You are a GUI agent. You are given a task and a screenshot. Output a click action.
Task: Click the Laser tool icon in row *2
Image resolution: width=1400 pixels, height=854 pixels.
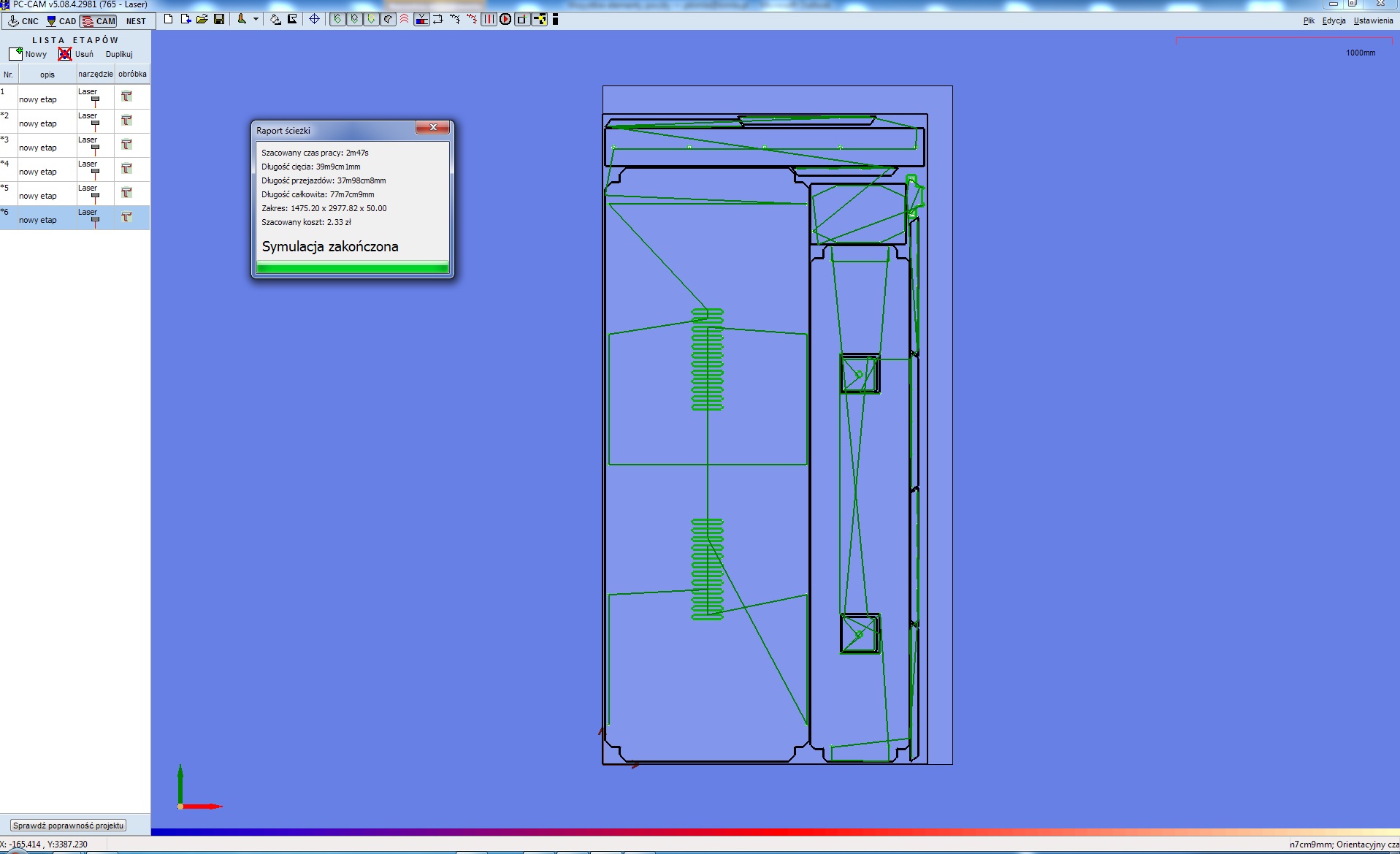[x=95, y=124]
